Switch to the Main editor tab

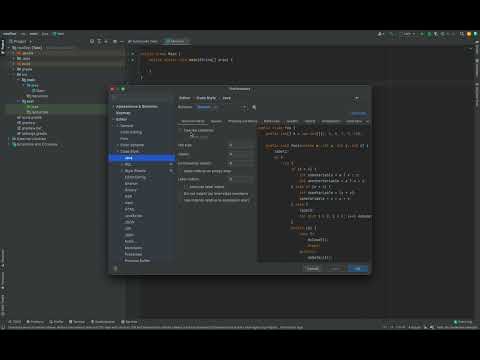click(175, 41)
